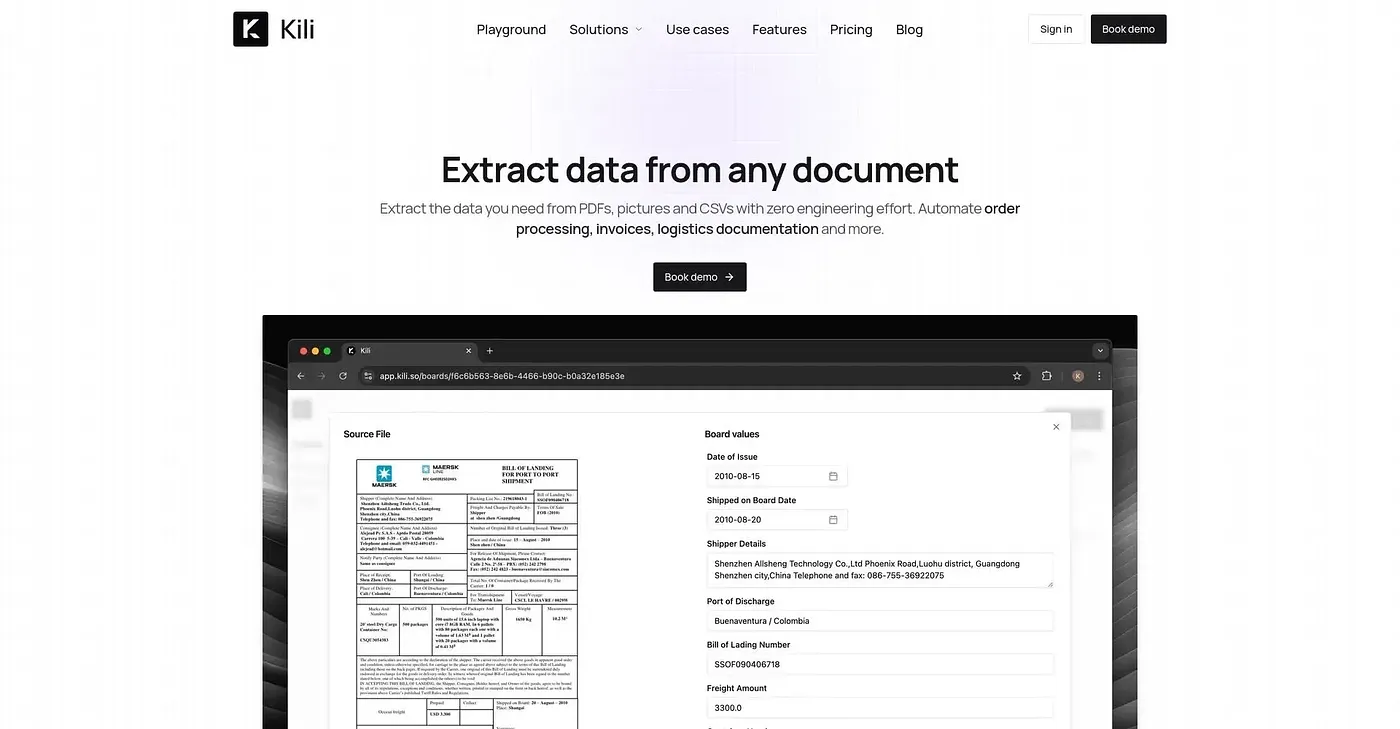
Task: Click the site info icon in the address bar
Action: (x=368, y=376)
